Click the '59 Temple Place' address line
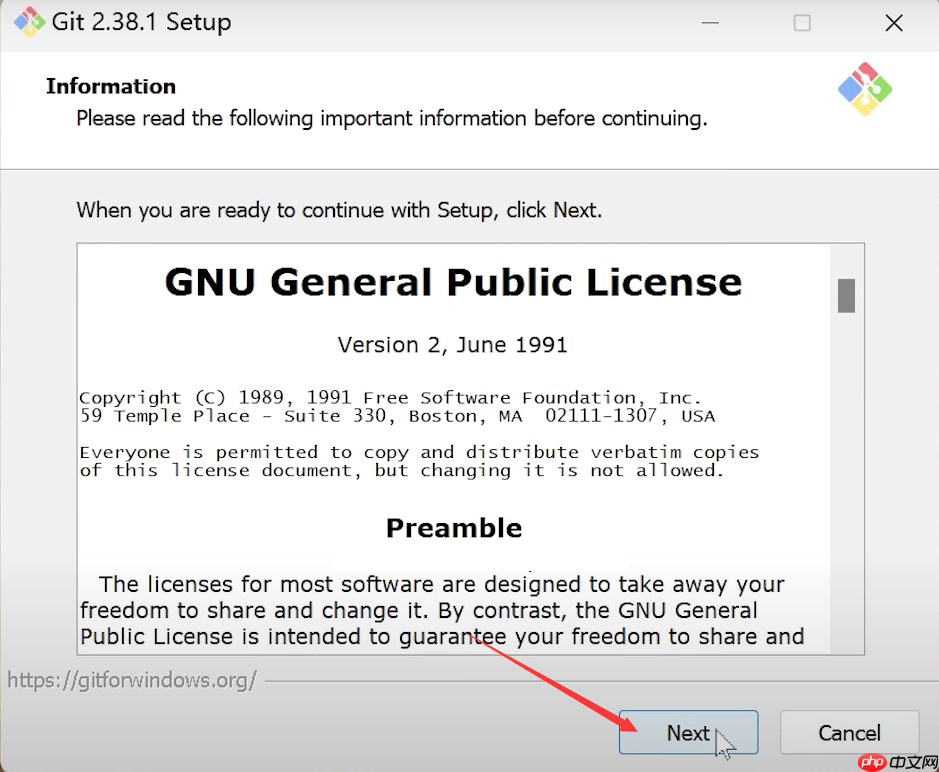This screenshot has height=772, width=939. click(x=398, y=416)
